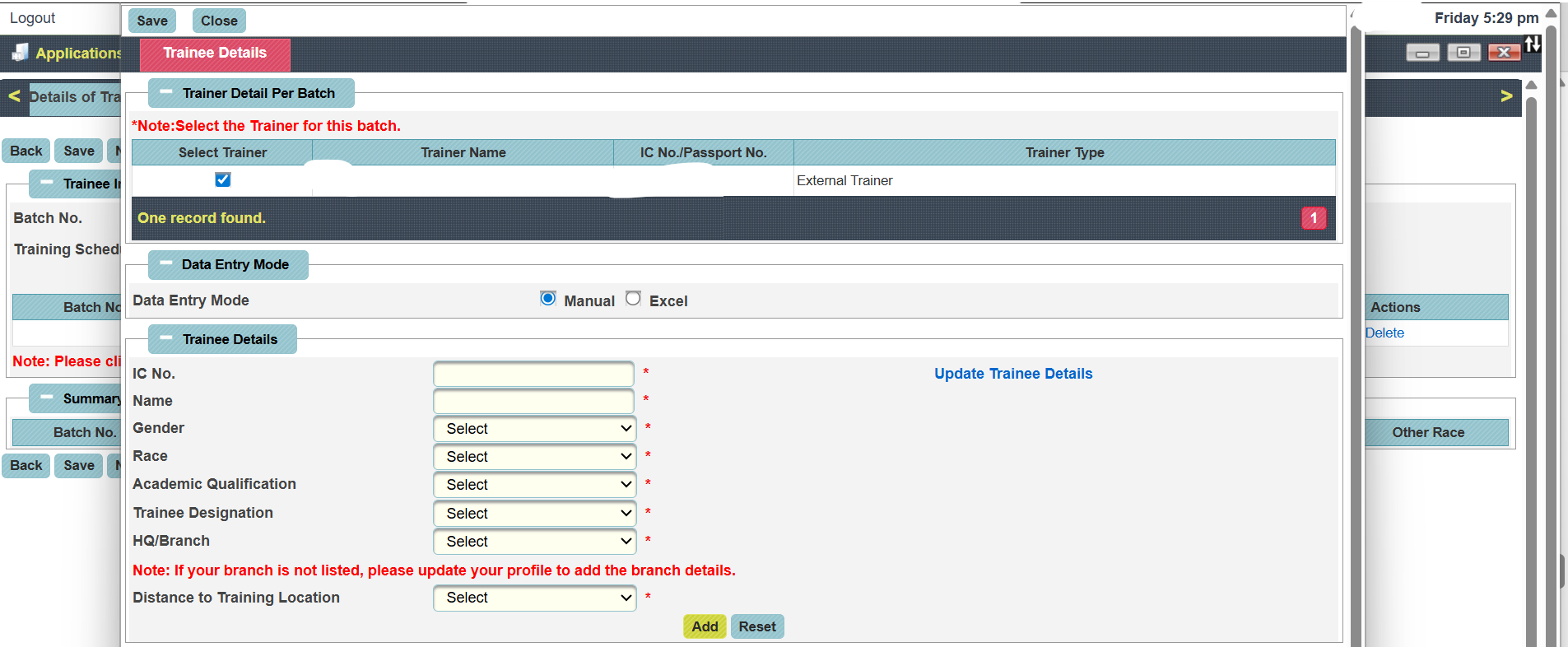Screen dimensions: 1568x647
Task: Expand the Academic Qualification dropdown
Action: (x=535, y=485)
